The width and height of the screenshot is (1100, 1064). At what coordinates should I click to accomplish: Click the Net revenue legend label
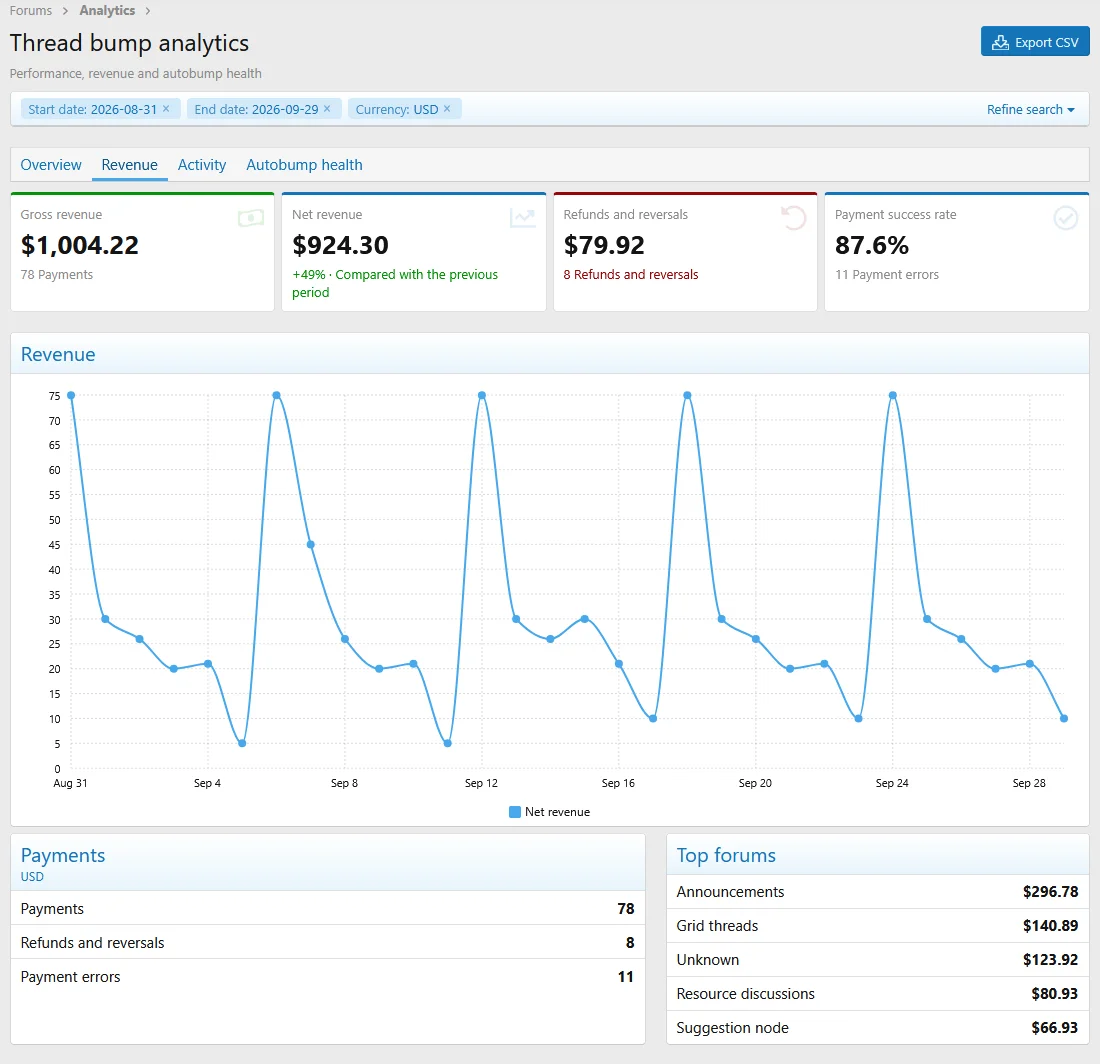point(557,812)
